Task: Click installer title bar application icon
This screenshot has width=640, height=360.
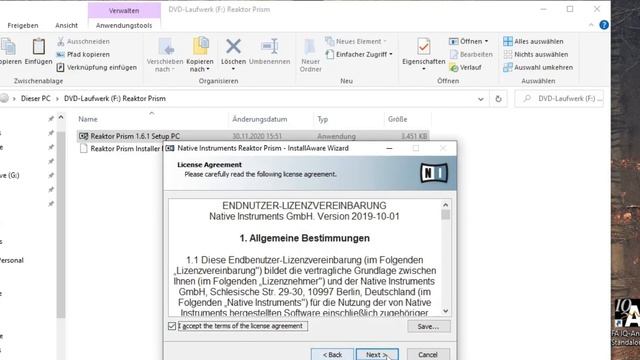Action: click(170, 148)
